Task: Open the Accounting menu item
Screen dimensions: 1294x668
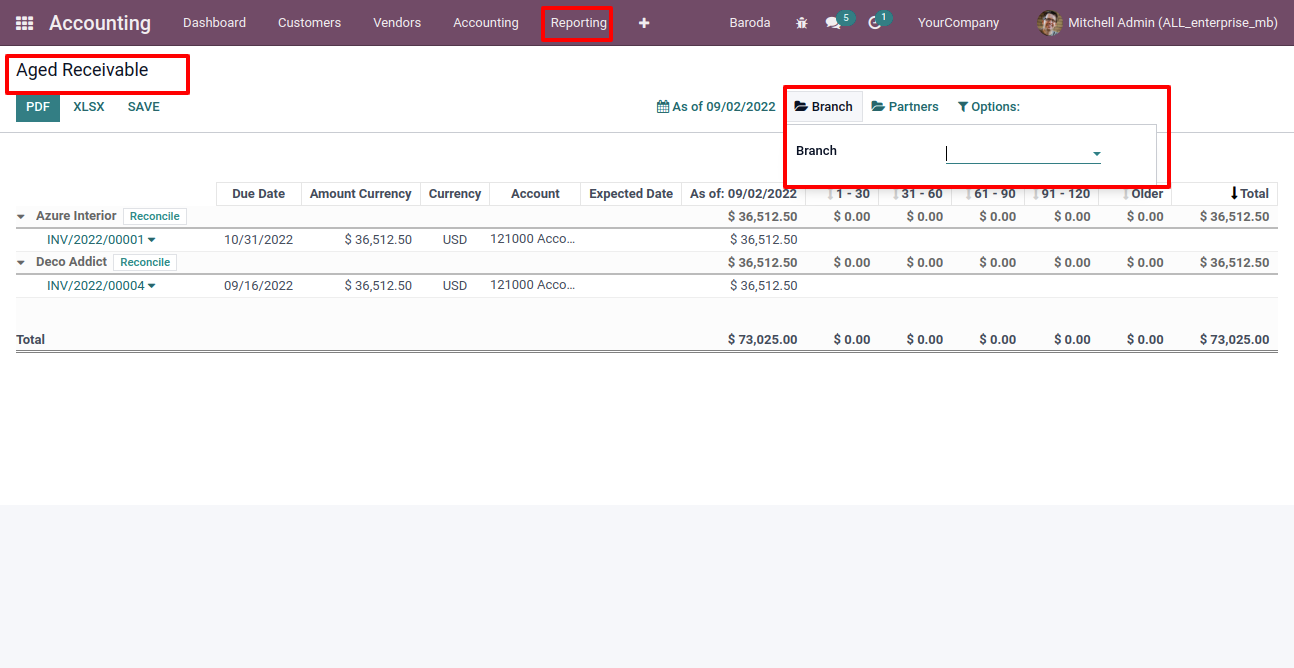Action: [486, 23]
